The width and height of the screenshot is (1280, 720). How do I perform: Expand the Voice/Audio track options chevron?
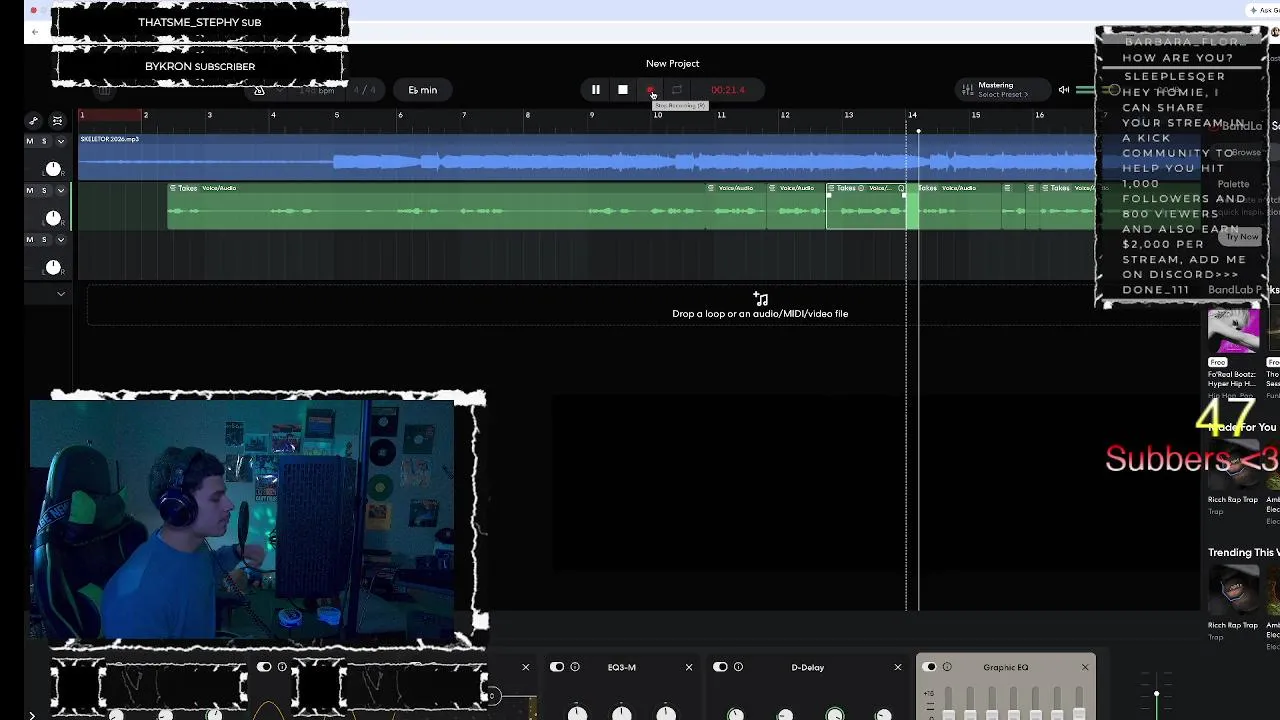61,190
